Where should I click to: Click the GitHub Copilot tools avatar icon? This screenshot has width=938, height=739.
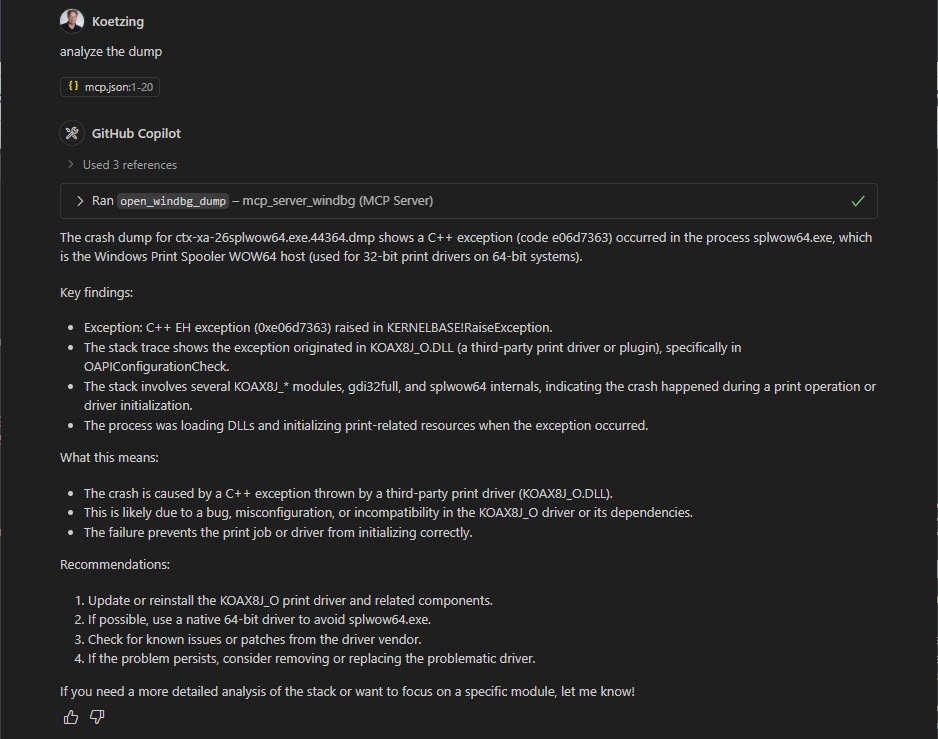[x=72, y=133]
